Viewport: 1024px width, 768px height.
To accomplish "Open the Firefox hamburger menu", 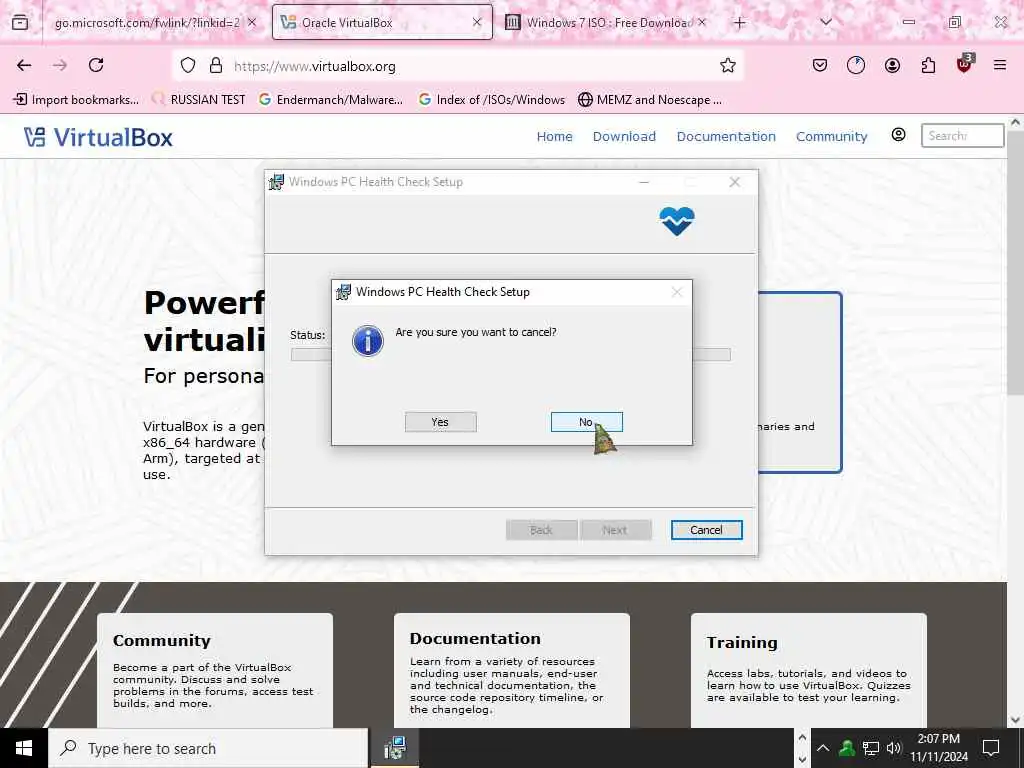I will click(1000, 65).
